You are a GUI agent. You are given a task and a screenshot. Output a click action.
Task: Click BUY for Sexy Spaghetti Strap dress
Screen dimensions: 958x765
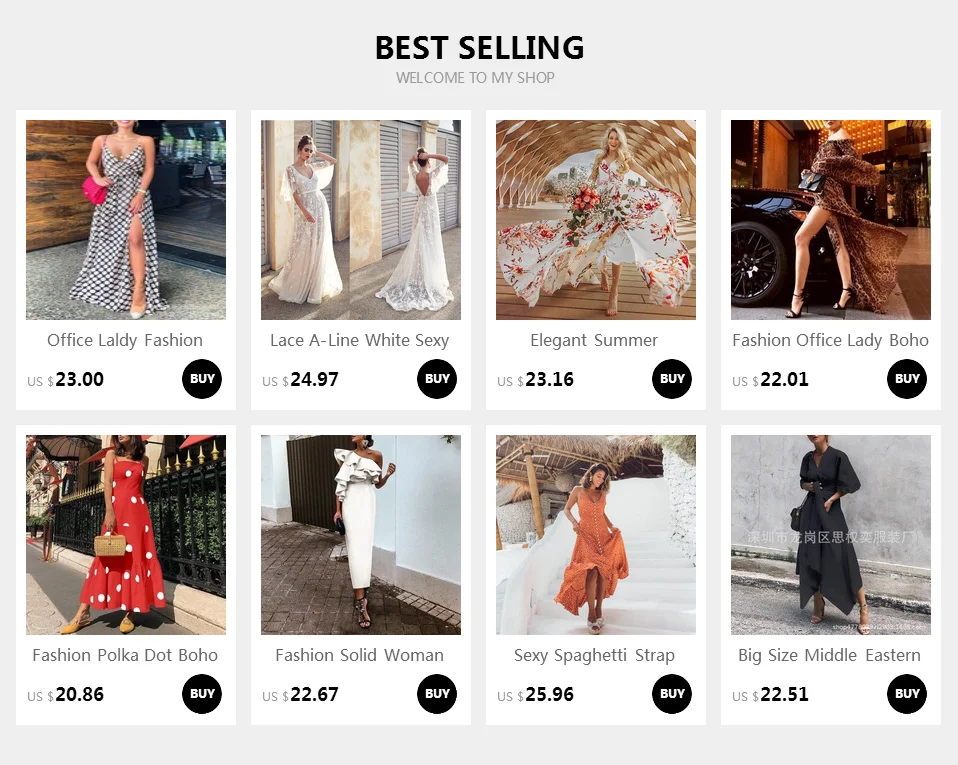pyautogui.click(x=672, y=694)
